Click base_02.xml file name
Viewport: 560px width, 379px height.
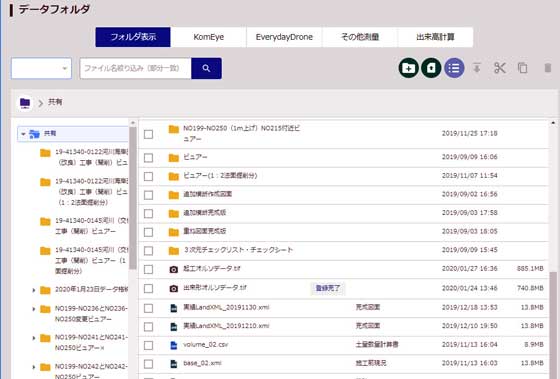[202, 363]
